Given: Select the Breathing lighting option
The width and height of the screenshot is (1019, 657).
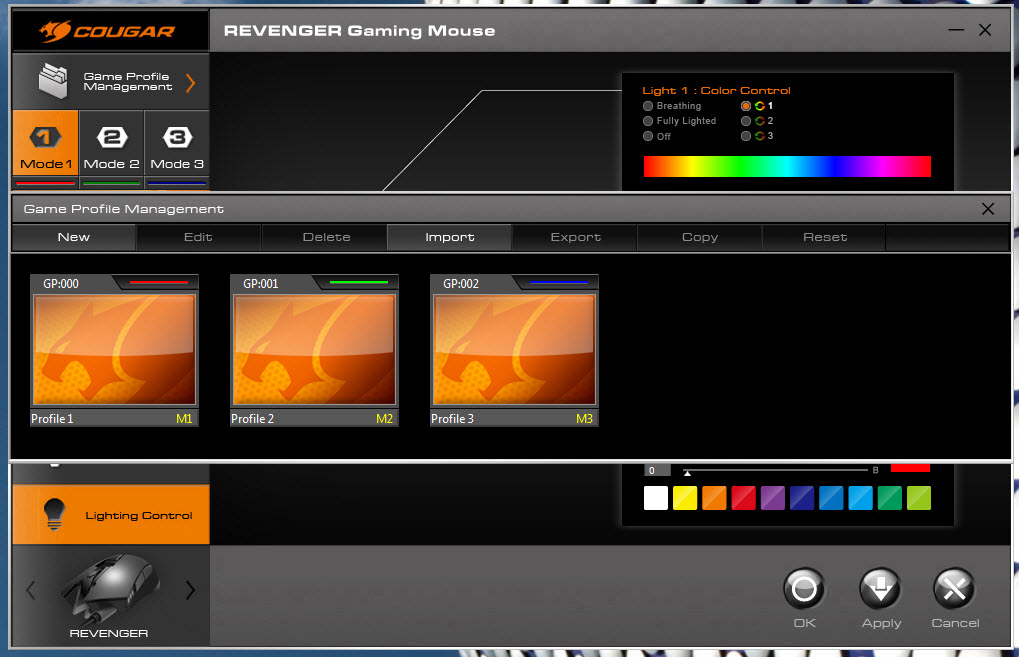Looking at the screenshot, I should coord(648,106).
